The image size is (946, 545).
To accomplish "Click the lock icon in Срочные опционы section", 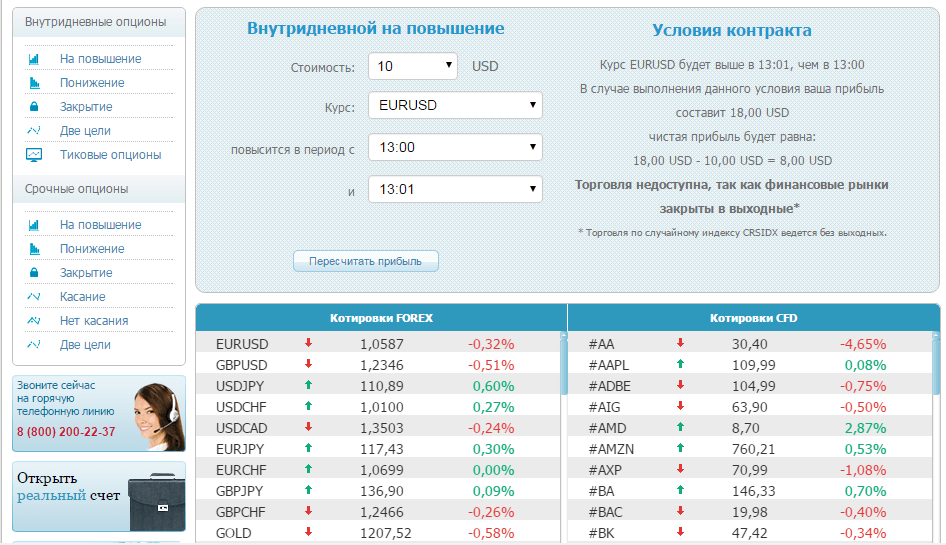I will click(x=34, y=272).
